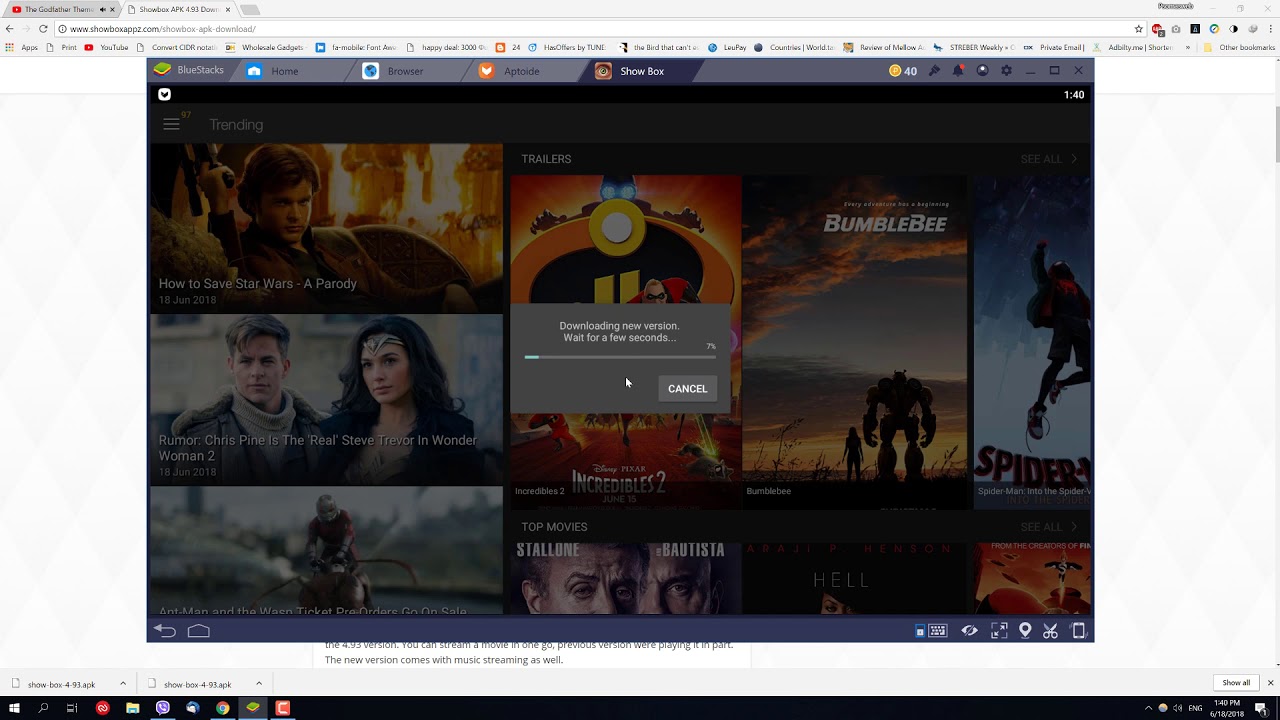
Task: Close the Chrome downloads bar
Action: point(1270,683)
